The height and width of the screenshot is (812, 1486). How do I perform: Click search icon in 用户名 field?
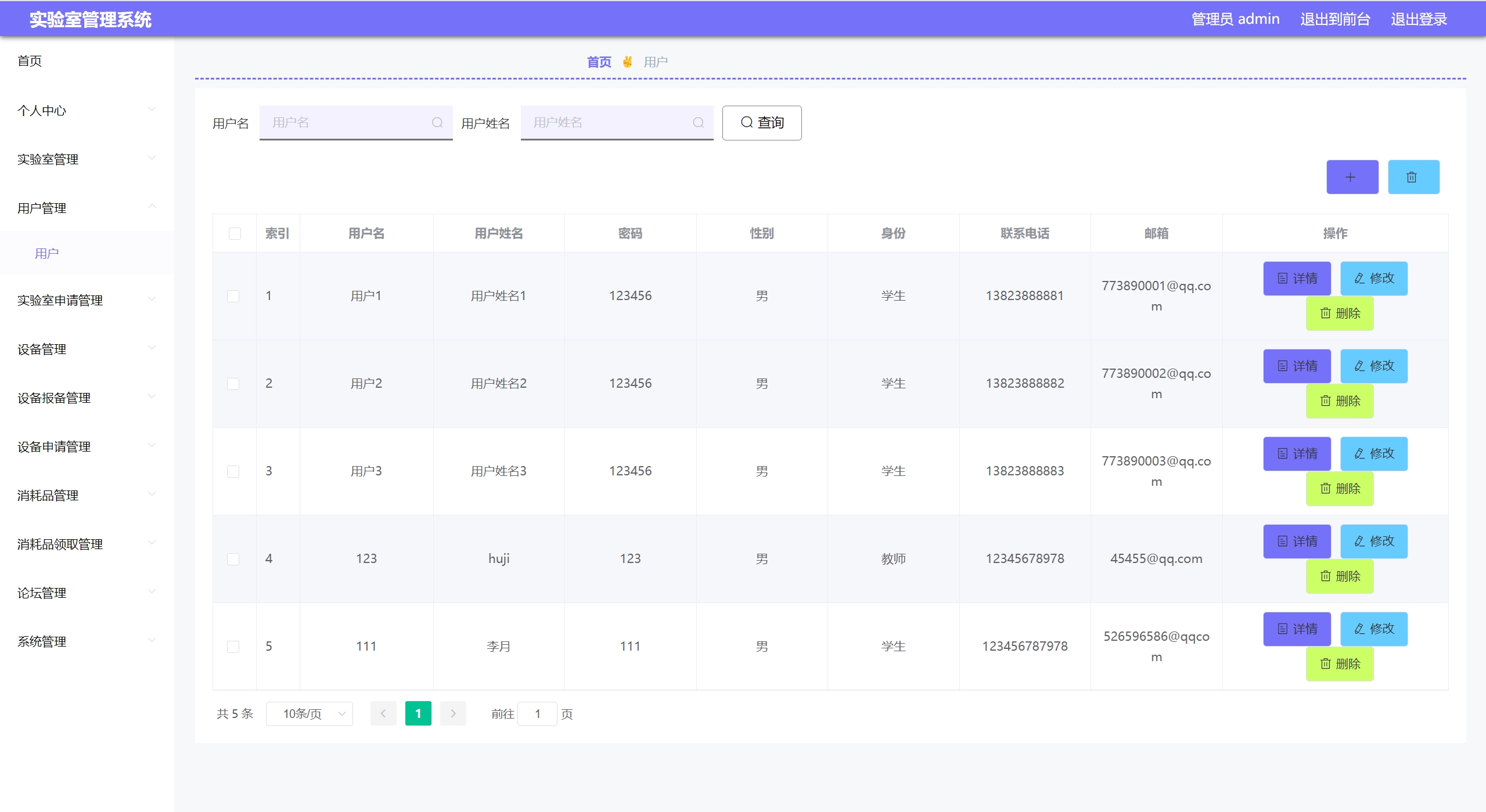point(437,122)
